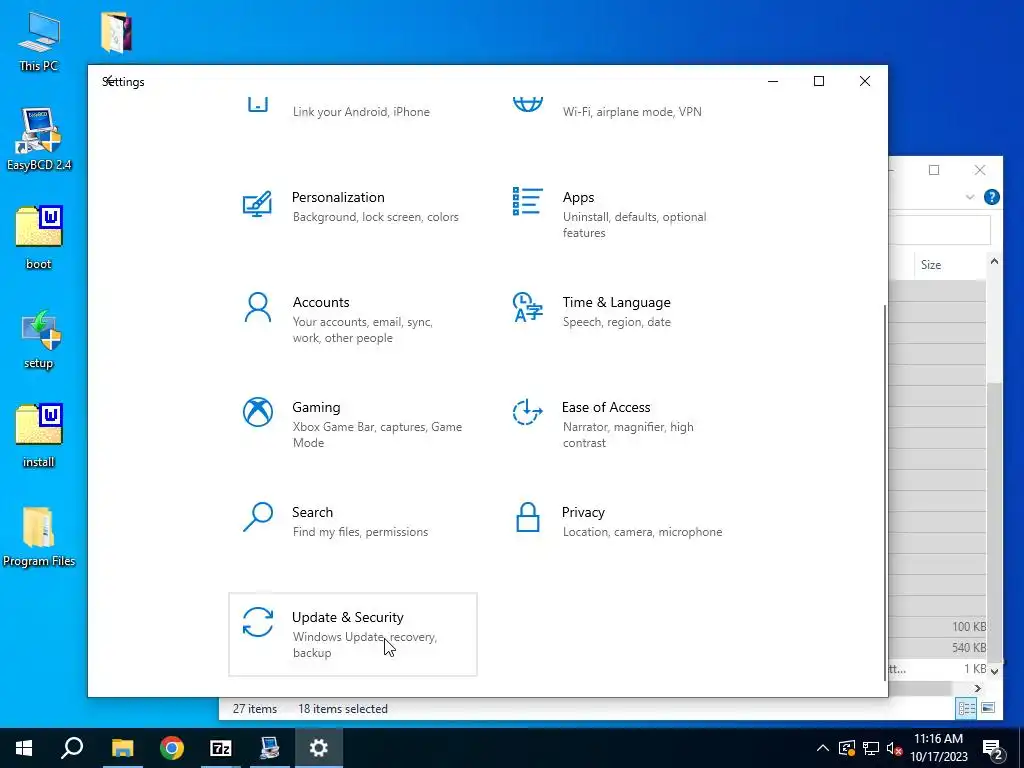Image resolution: width=1024 pixels, height=768 pixels.
Task: Click Settings window vertical scrollbar
Action: click(886, 493)
